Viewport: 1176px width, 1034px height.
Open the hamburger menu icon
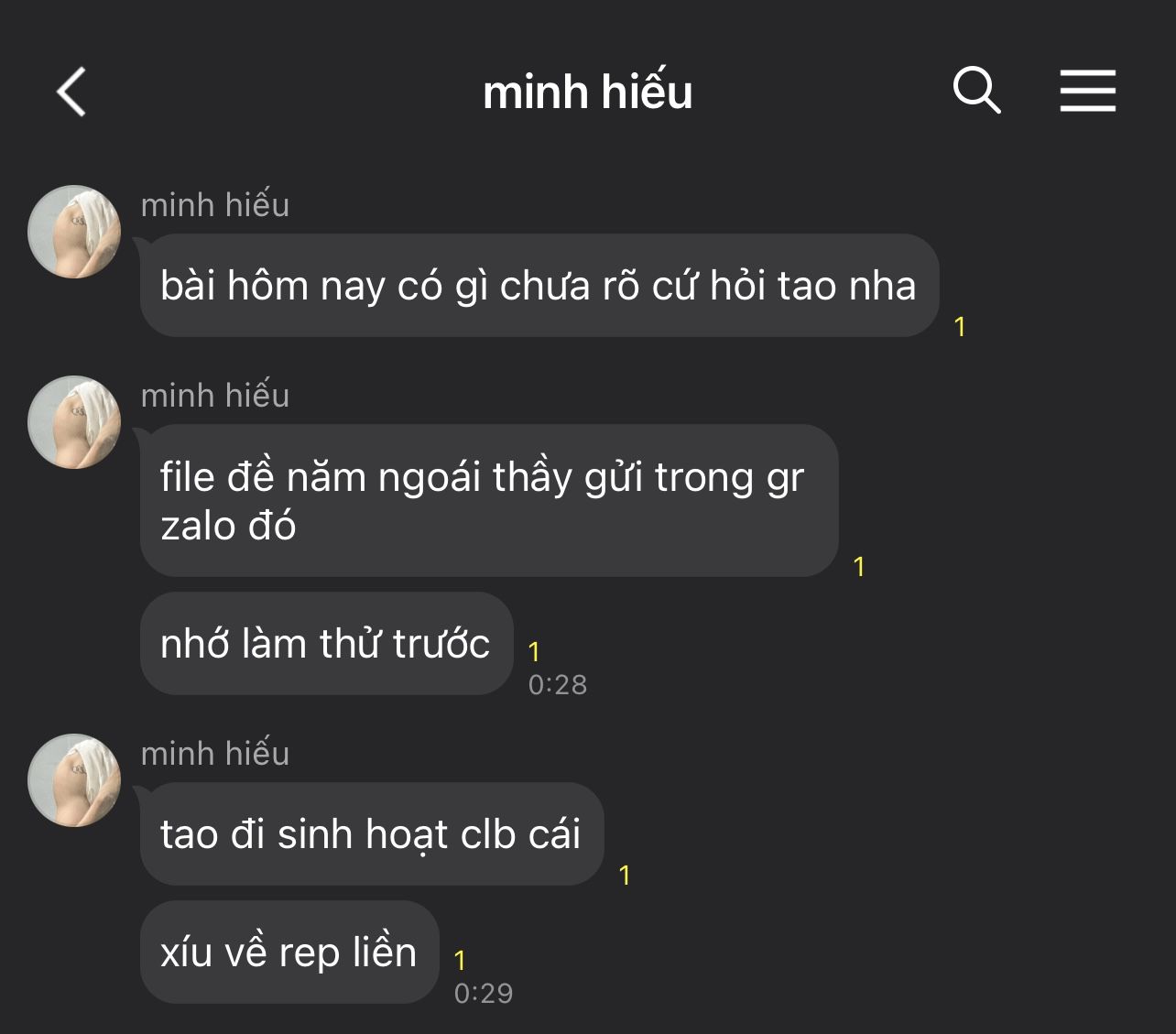1088,91
